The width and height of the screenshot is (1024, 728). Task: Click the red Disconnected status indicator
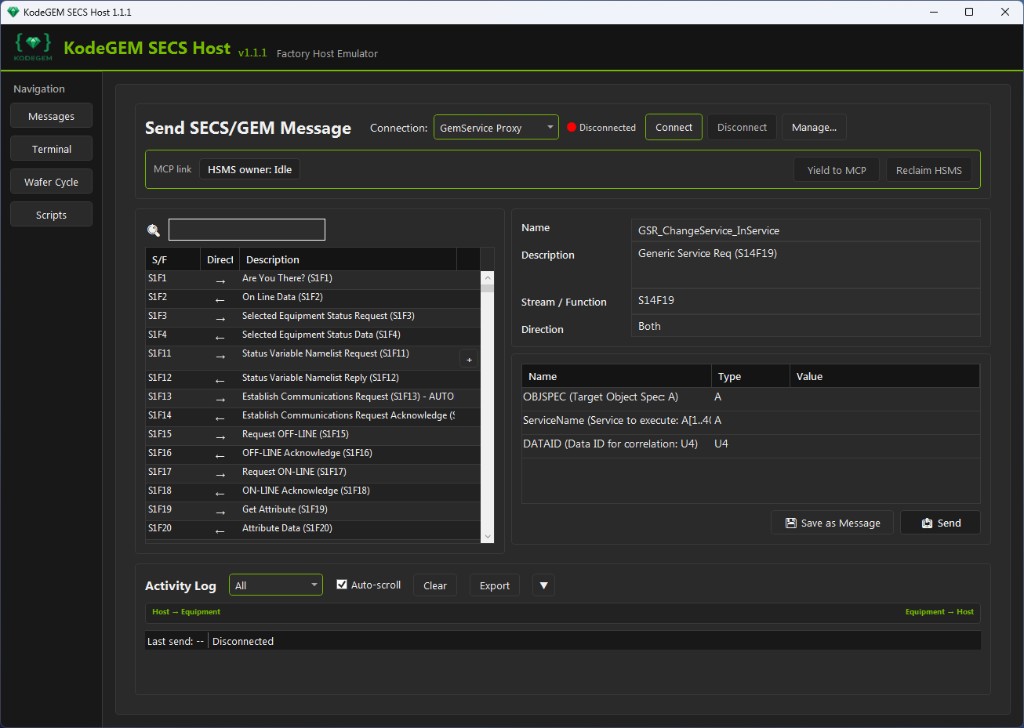point(571,127)
